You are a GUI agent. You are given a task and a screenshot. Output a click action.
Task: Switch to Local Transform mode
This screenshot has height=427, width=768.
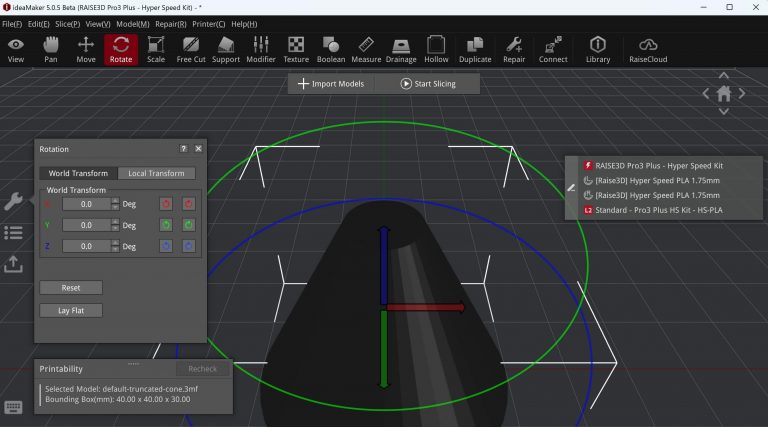pyautogui.click(x=156, y=173)
